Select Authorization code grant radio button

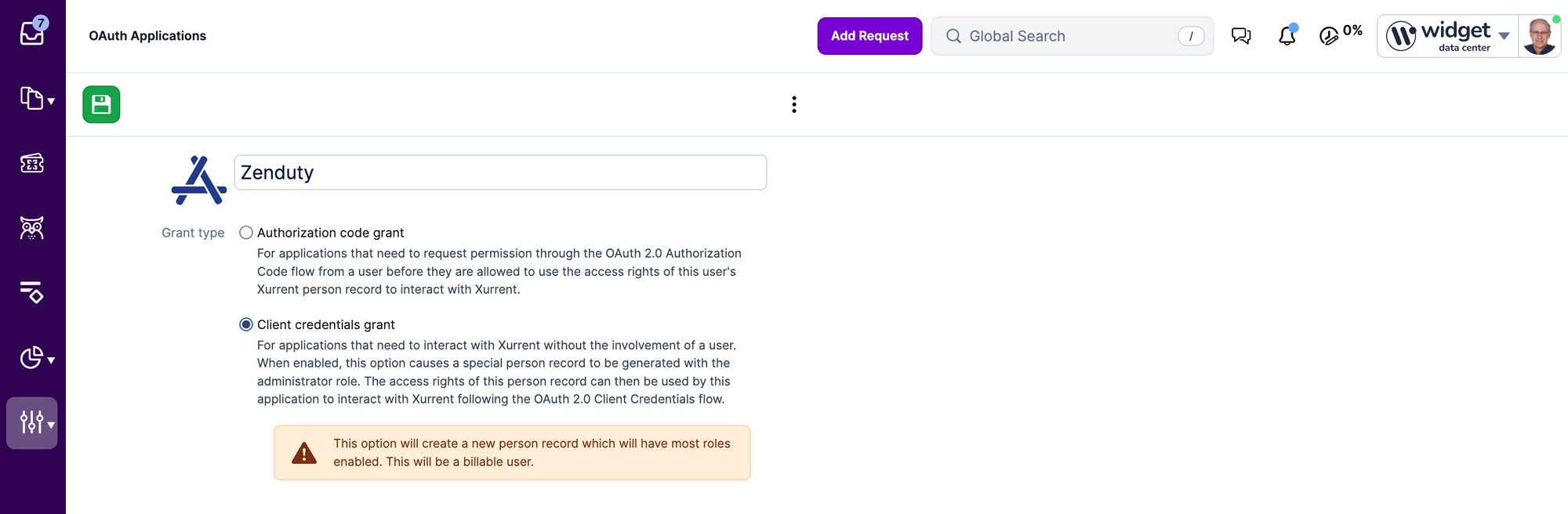tap(246, 233)
